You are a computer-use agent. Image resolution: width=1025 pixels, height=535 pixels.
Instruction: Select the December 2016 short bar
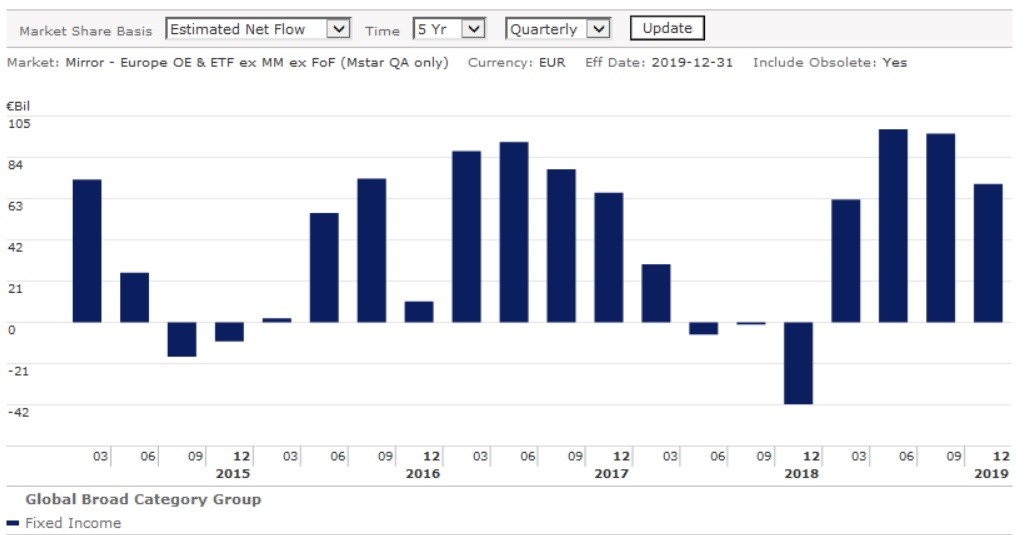pyautogui.click(x=419, y=312)
